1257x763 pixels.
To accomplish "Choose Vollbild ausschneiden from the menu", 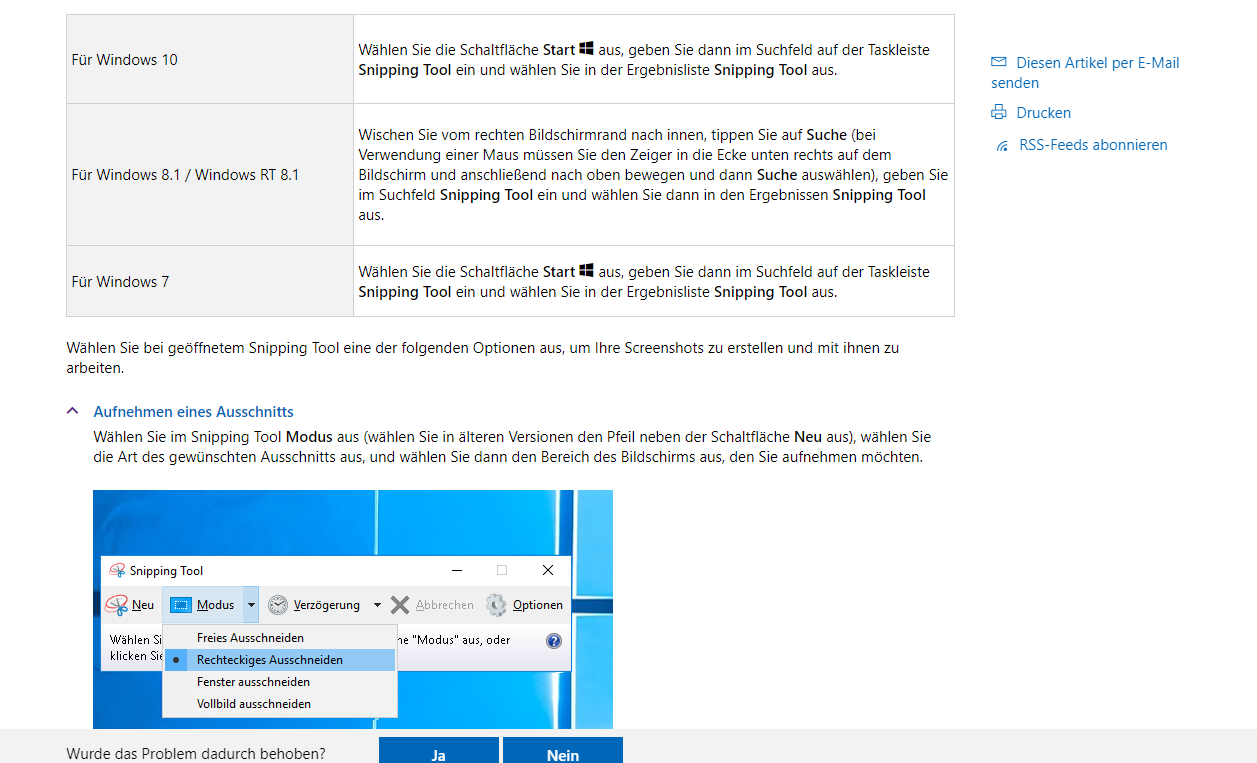I will coord(280,704).
